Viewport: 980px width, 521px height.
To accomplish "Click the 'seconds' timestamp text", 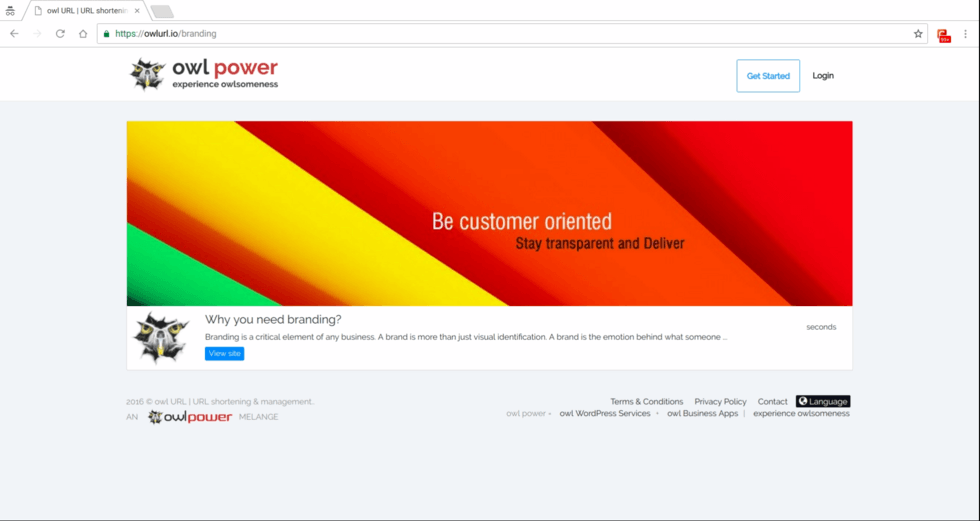I will [821, 327].
